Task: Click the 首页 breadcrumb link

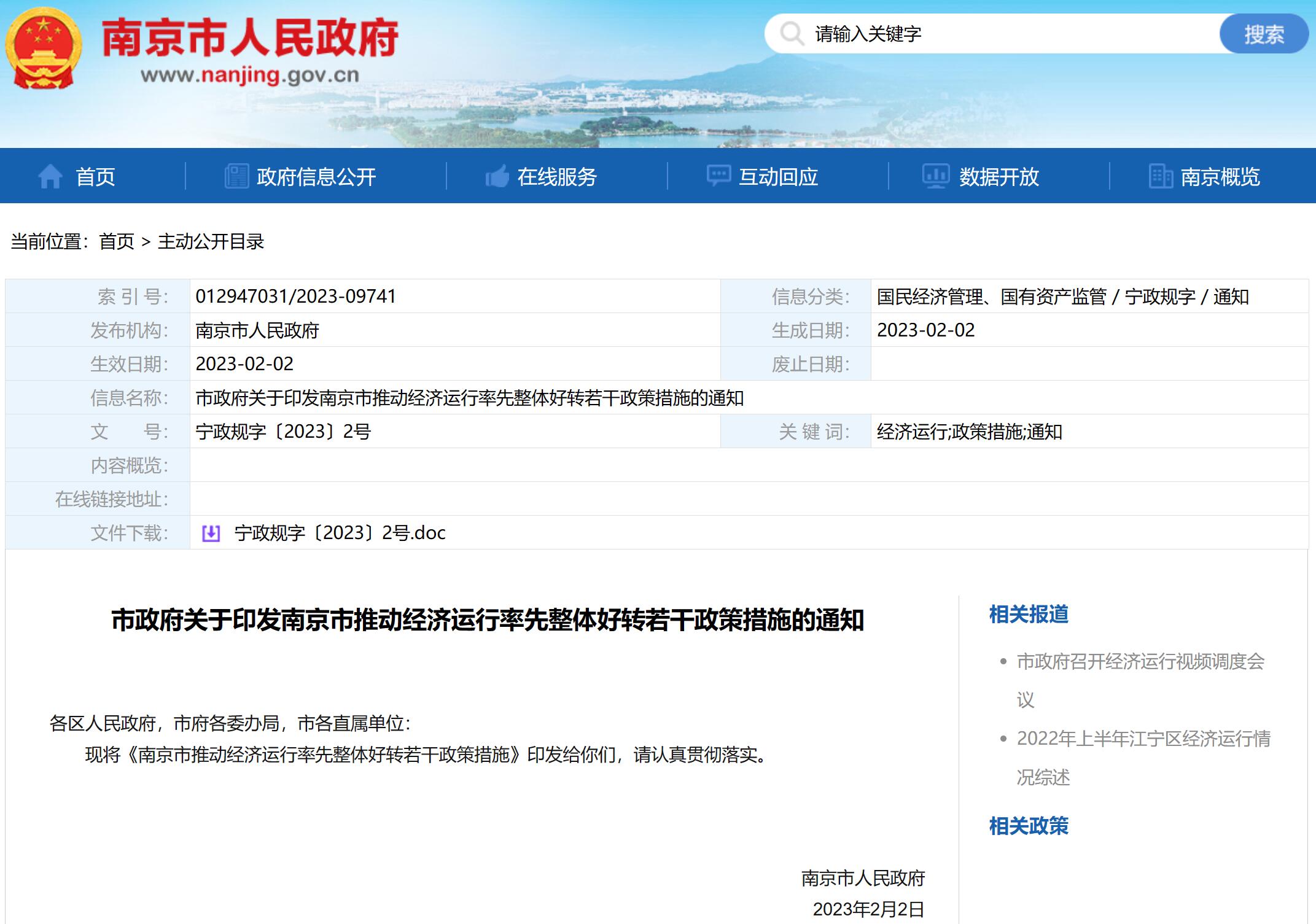Action: click(x=117, y=242)
